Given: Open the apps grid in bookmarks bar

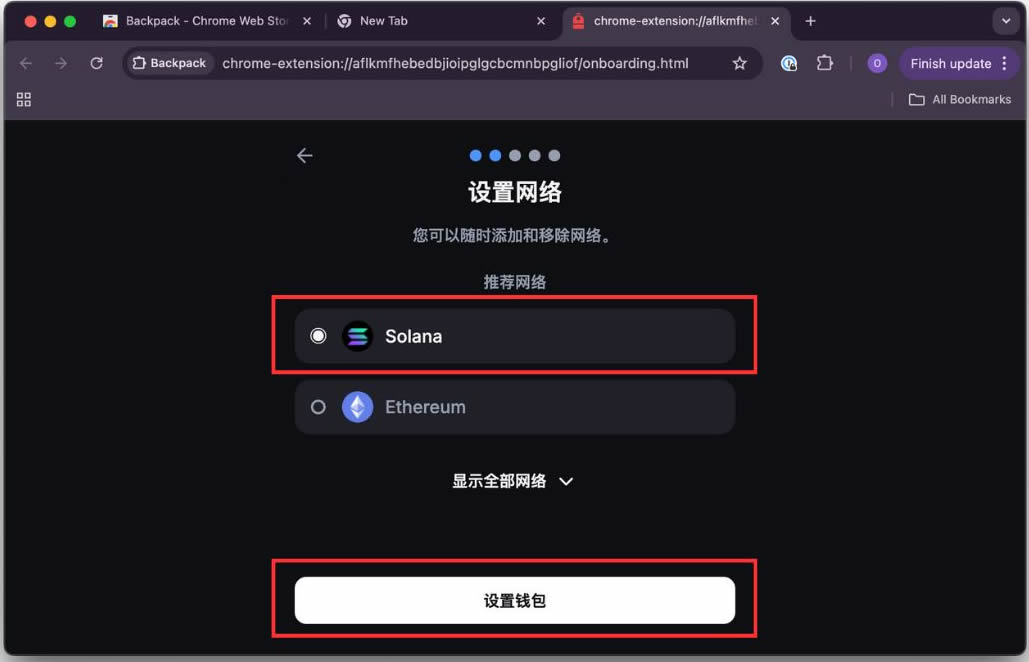Looking at the screenshot, I should [x=24, y=99].
